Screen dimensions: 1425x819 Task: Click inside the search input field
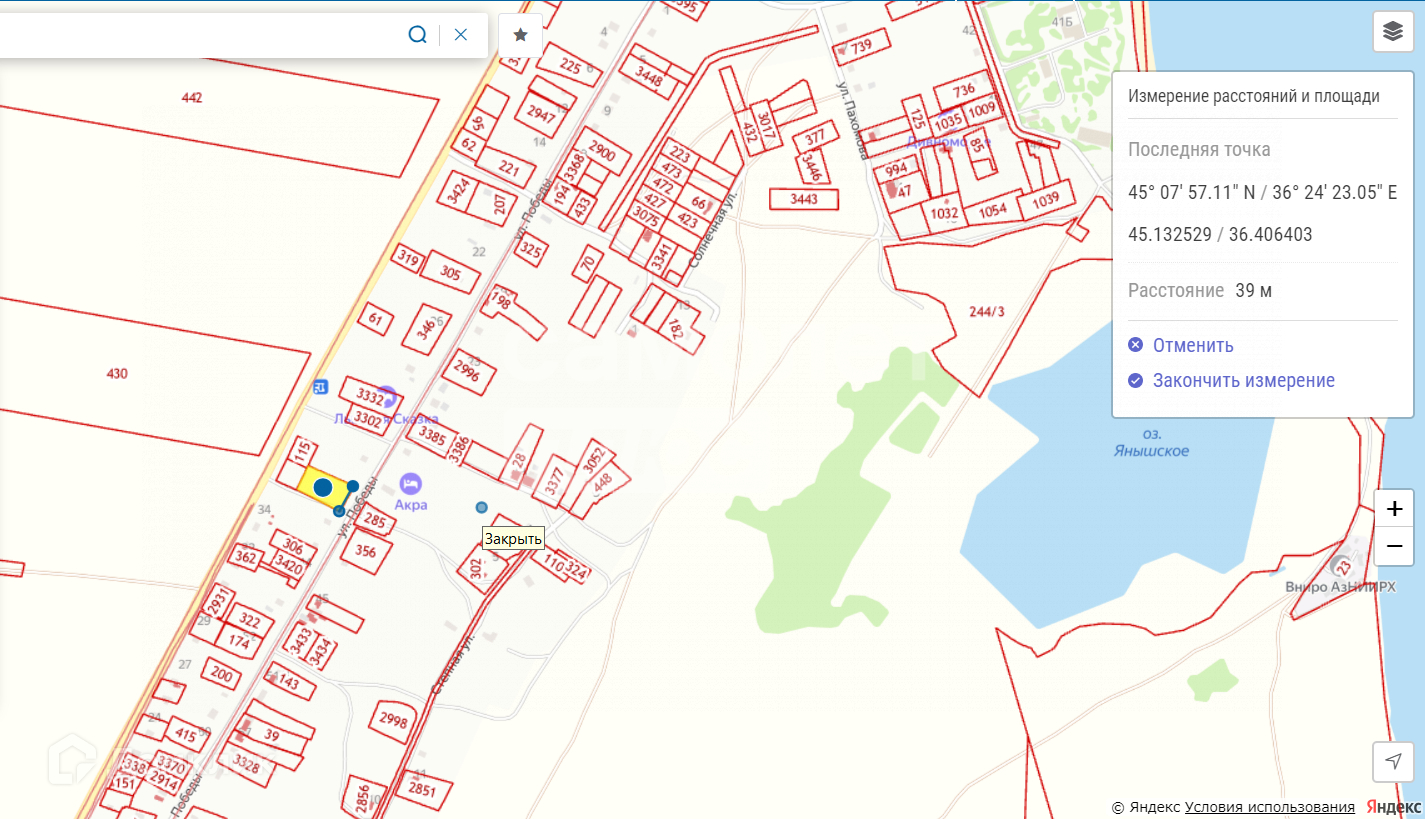pos(200,35)
